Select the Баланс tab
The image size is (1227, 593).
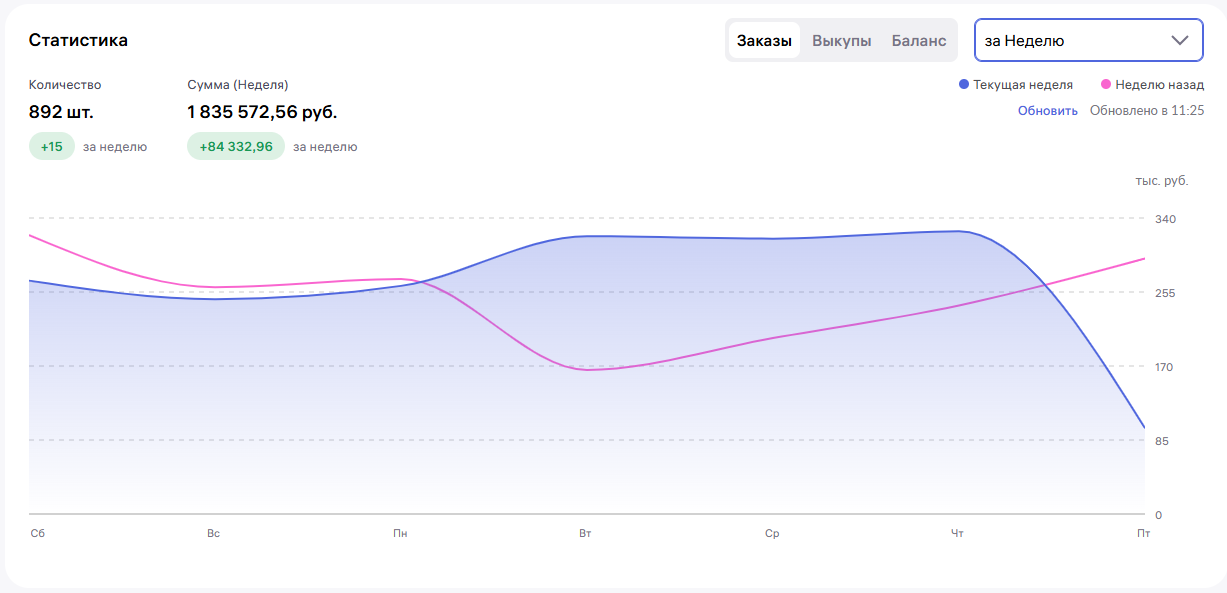(x=918, y=41)
